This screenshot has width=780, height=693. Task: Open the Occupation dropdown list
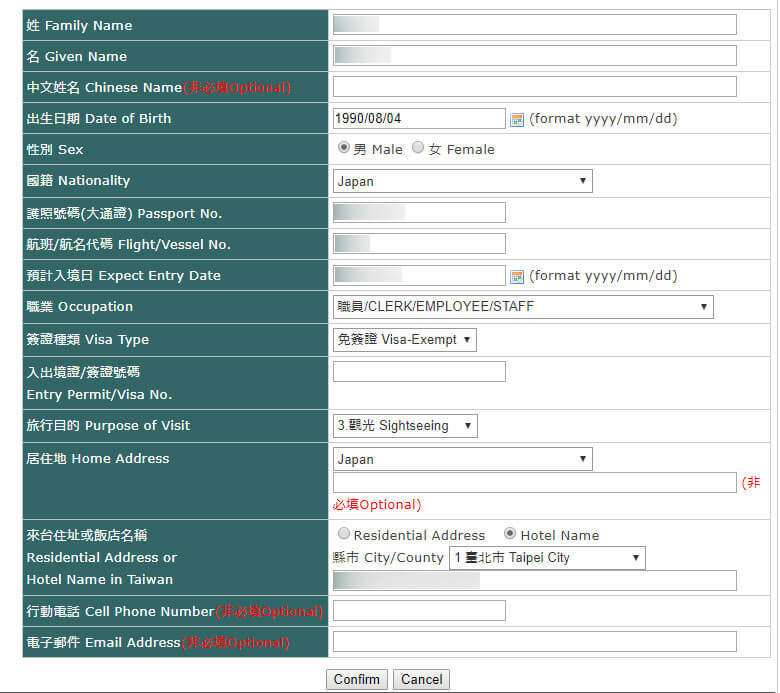point(523,307)
